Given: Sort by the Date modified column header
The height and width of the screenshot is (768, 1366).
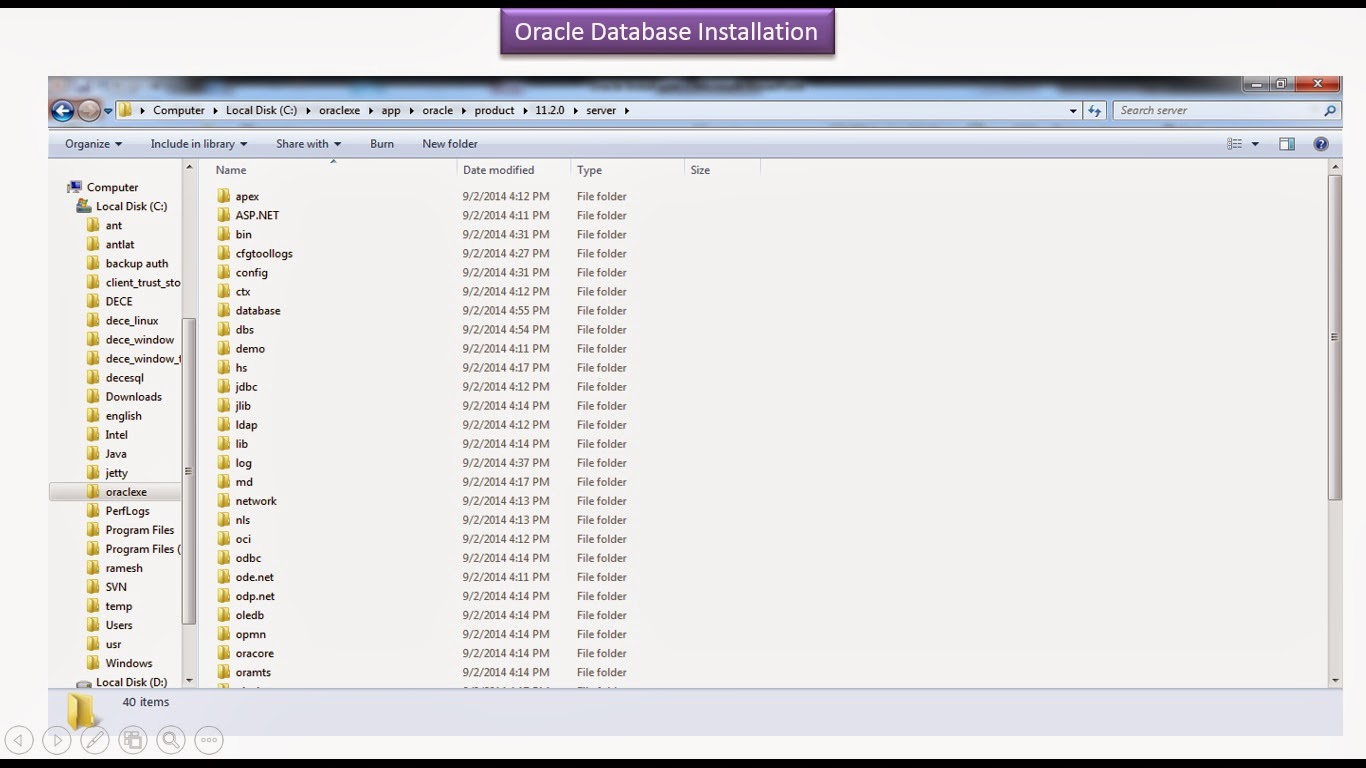Looking at the screenshot, I should pos(514,170).
